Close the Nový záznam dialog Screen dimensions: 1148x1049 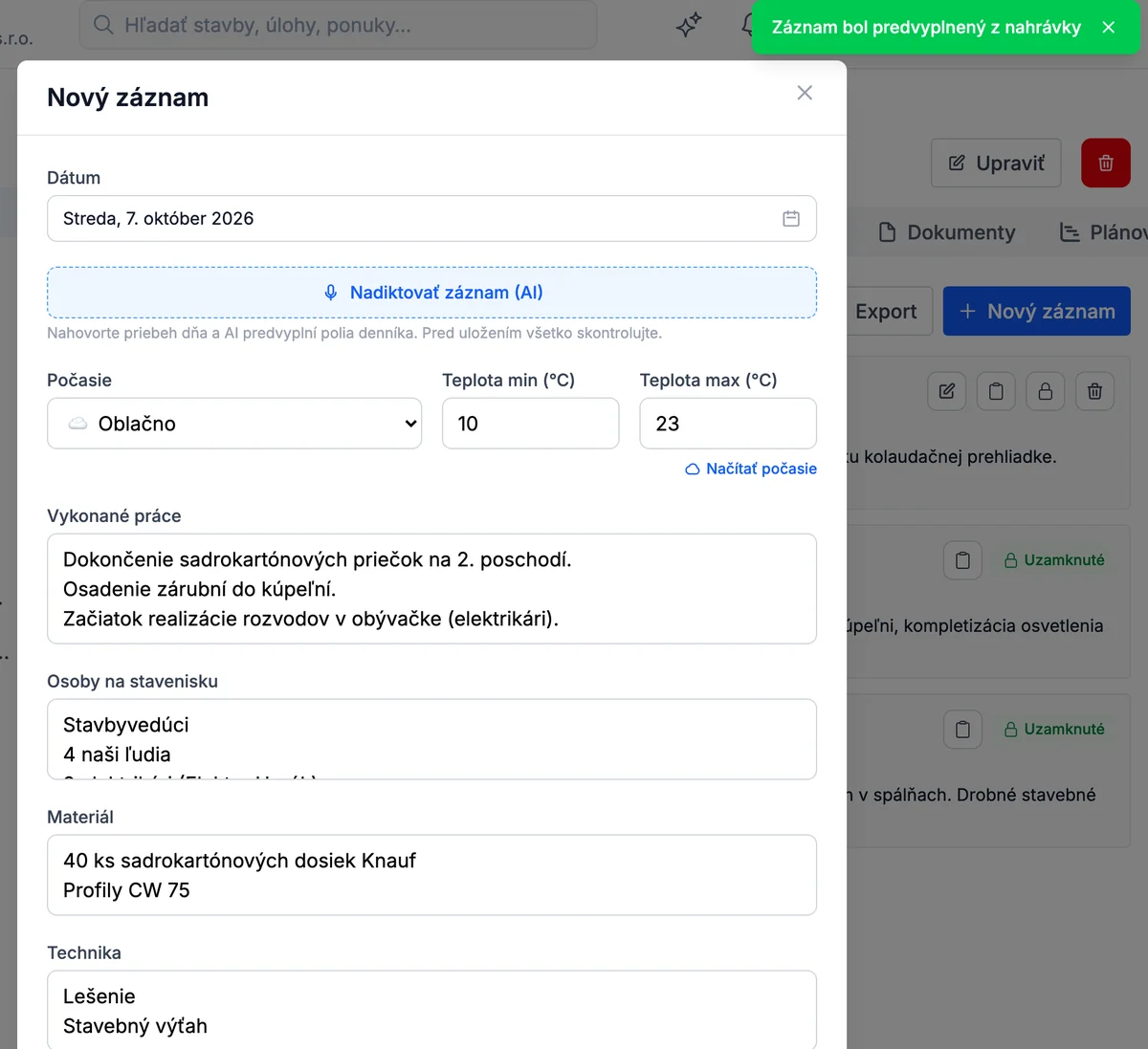click(805, 93)
